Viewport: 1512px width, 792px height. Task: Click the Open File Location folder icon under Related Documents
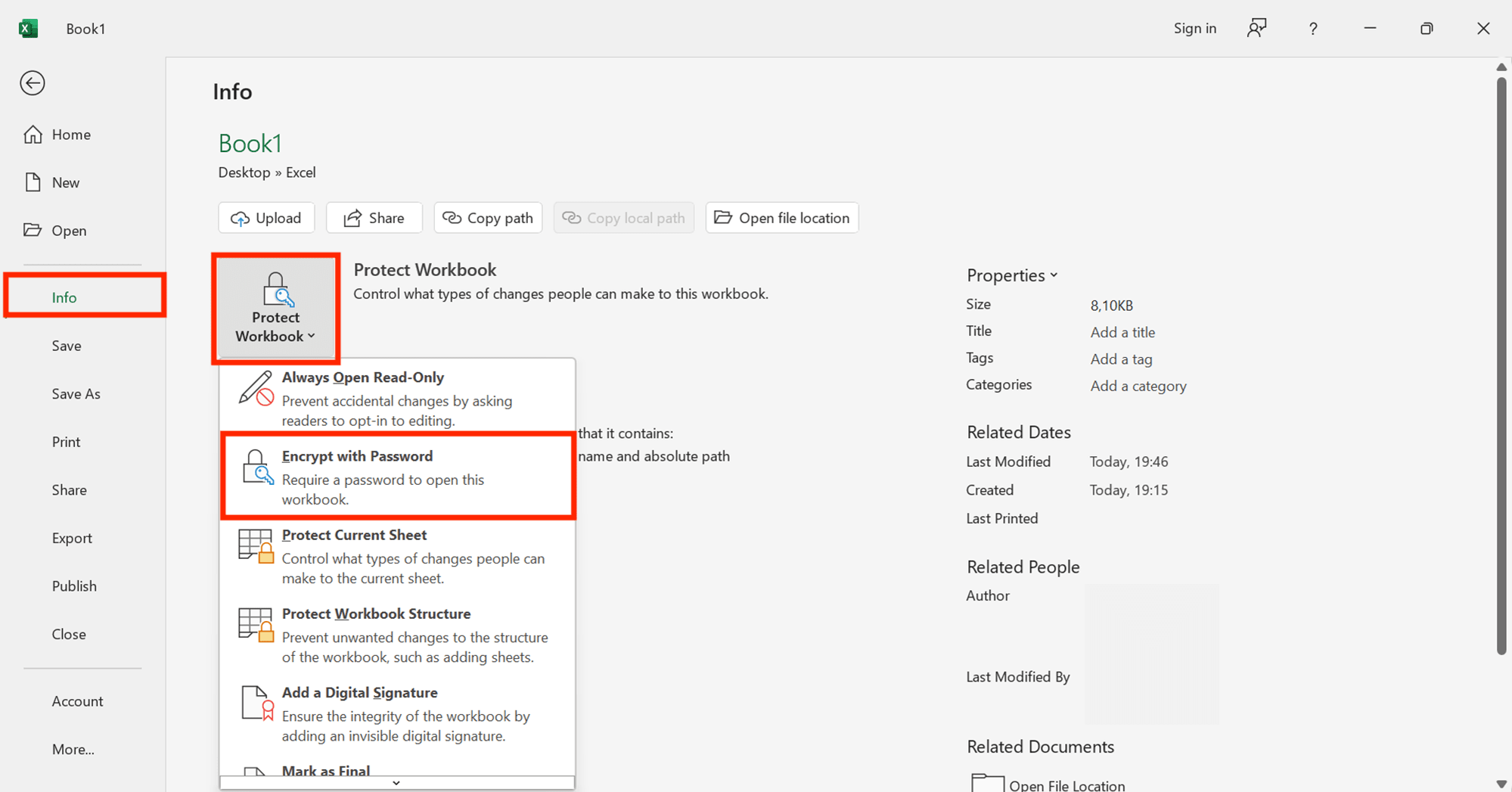point(988,784)
